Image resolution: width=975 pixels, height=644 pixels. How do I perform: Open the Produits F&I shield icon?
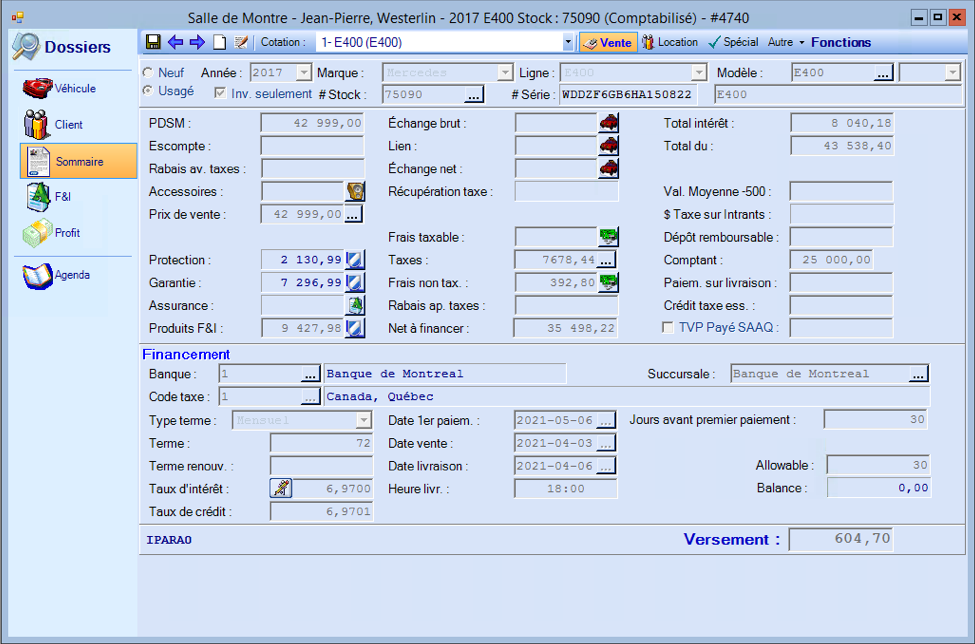(x=355, y=328)
